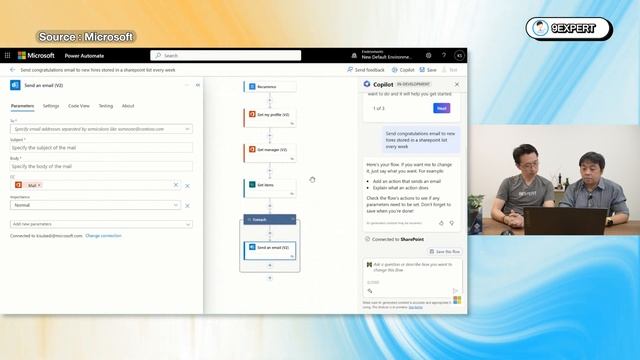Viewport: 640px width, 360px height.
Task: Click the Power Automate app name
Action: 84,56
